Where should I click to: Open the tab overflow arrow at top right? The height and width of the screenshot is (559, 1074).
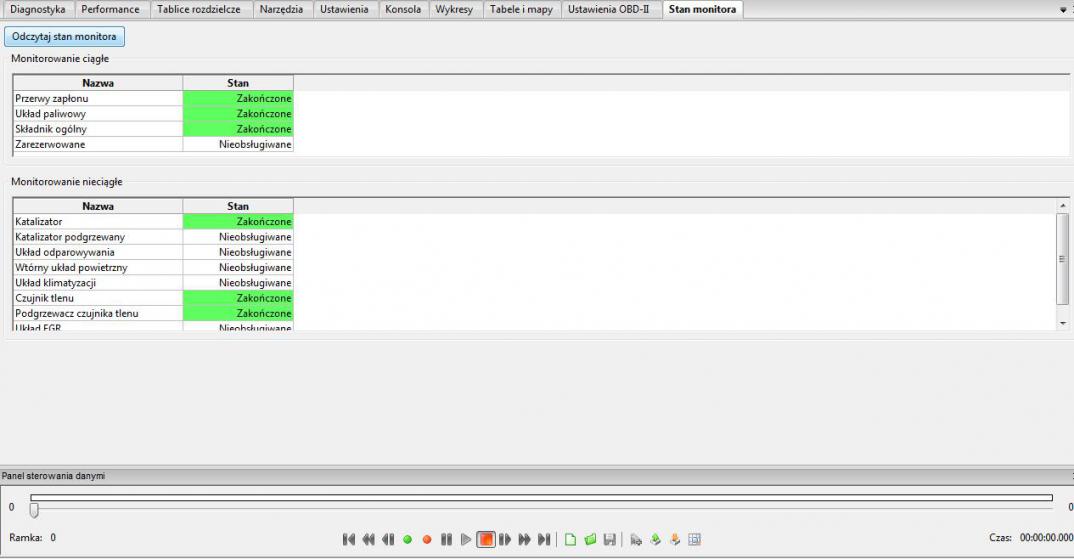1063,10
